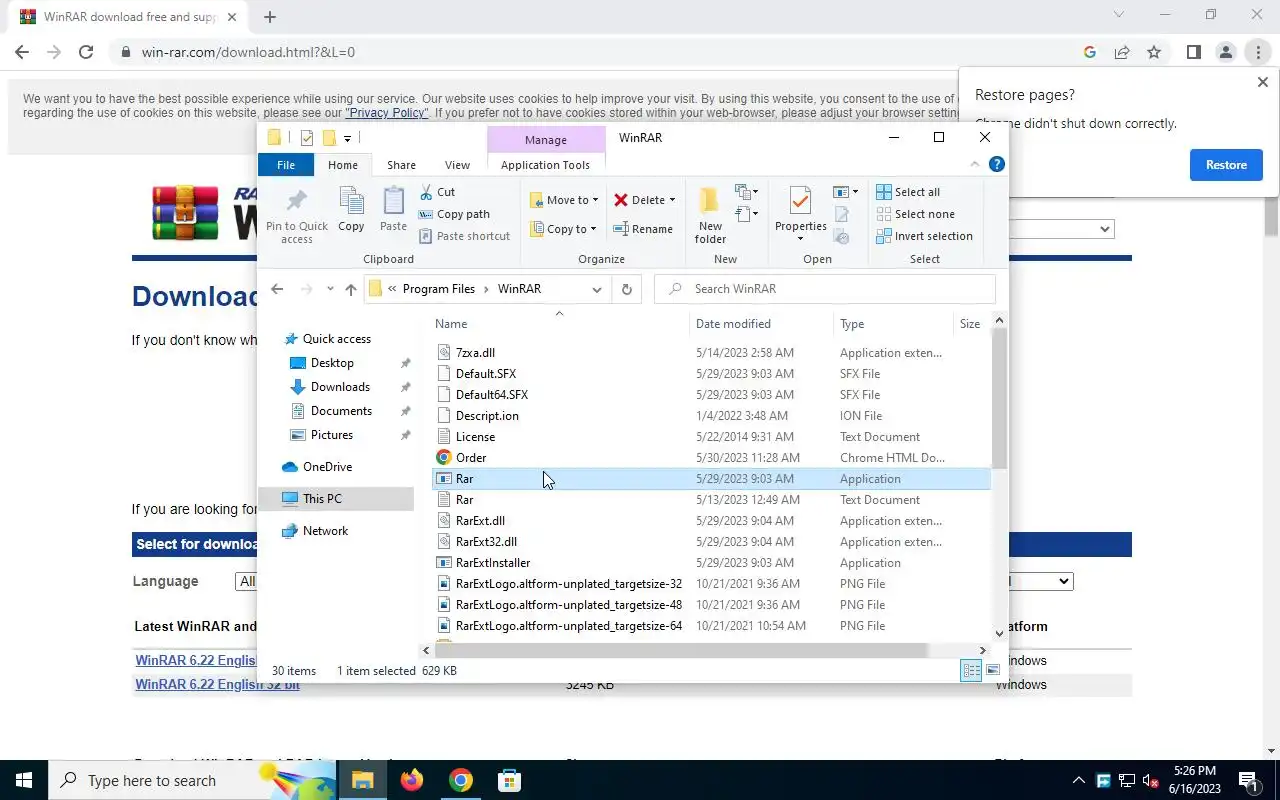Switch to large icons view layout icon

pos(992,671)
